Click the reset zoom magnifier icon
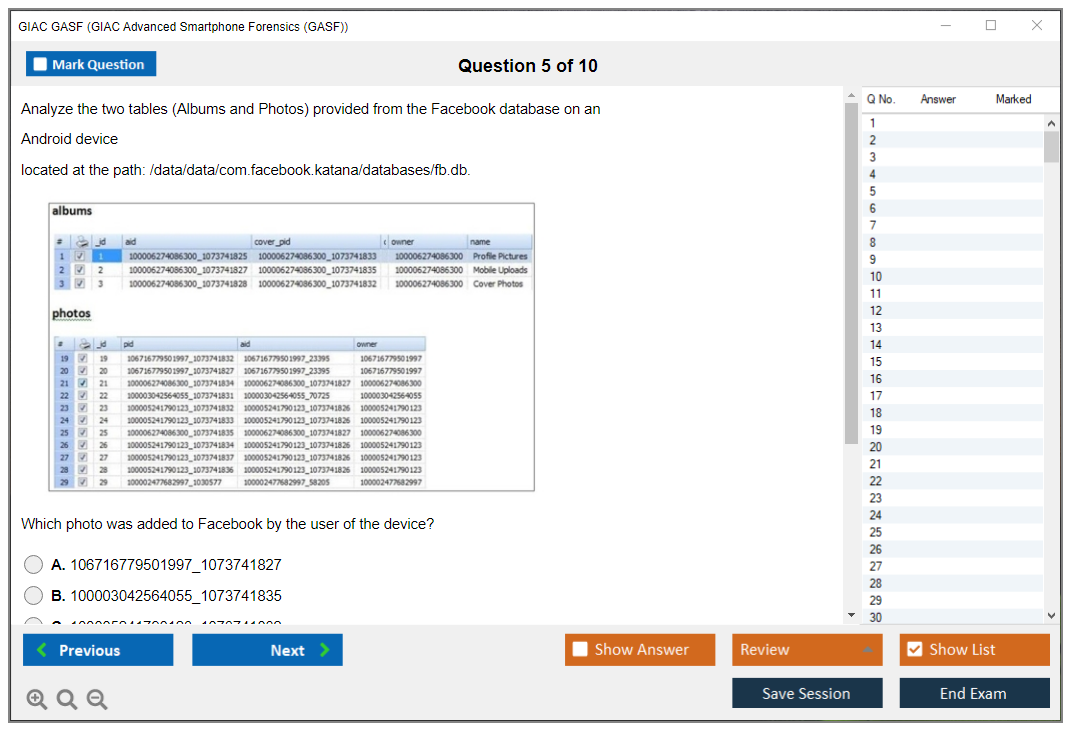 (67, 700)
